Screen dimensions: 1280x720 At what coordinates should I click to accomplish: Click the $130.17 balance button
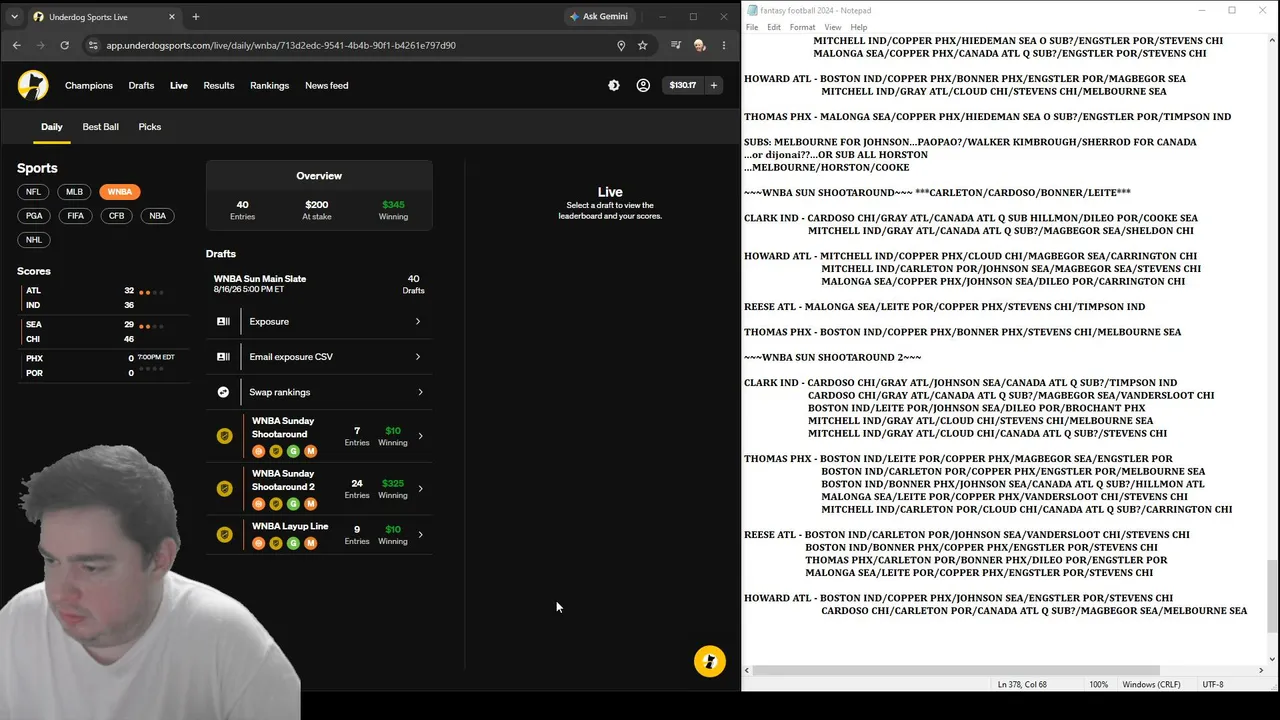point(683,85)
